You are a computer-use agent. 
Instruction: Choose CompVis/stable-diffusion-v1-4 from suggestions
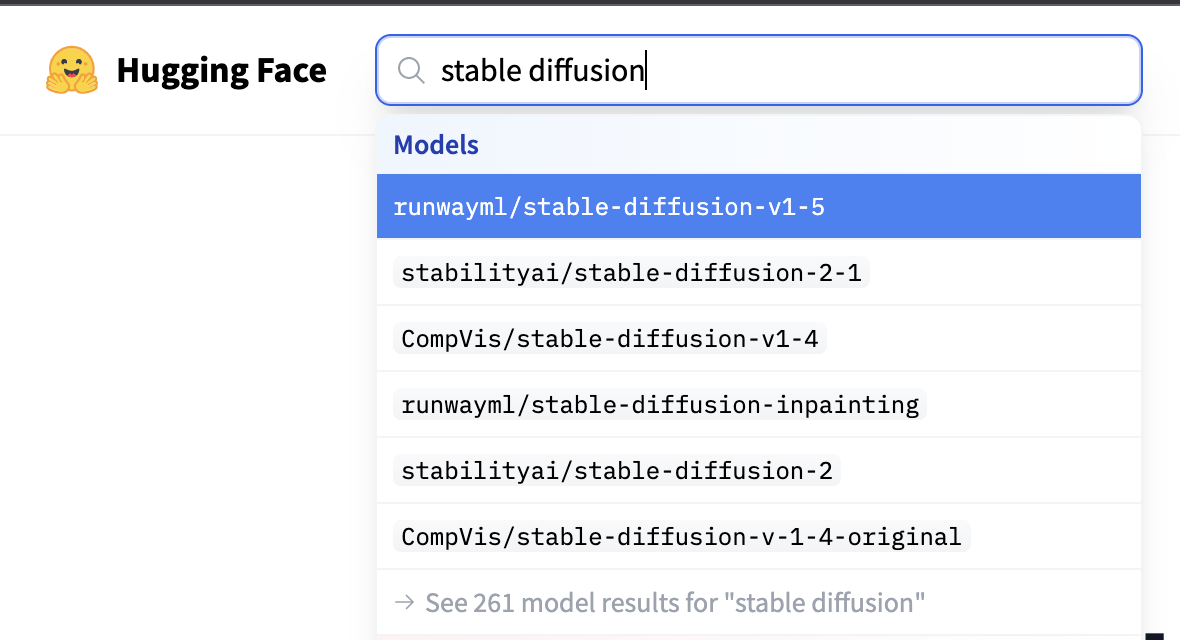click(x=609, y=339)
